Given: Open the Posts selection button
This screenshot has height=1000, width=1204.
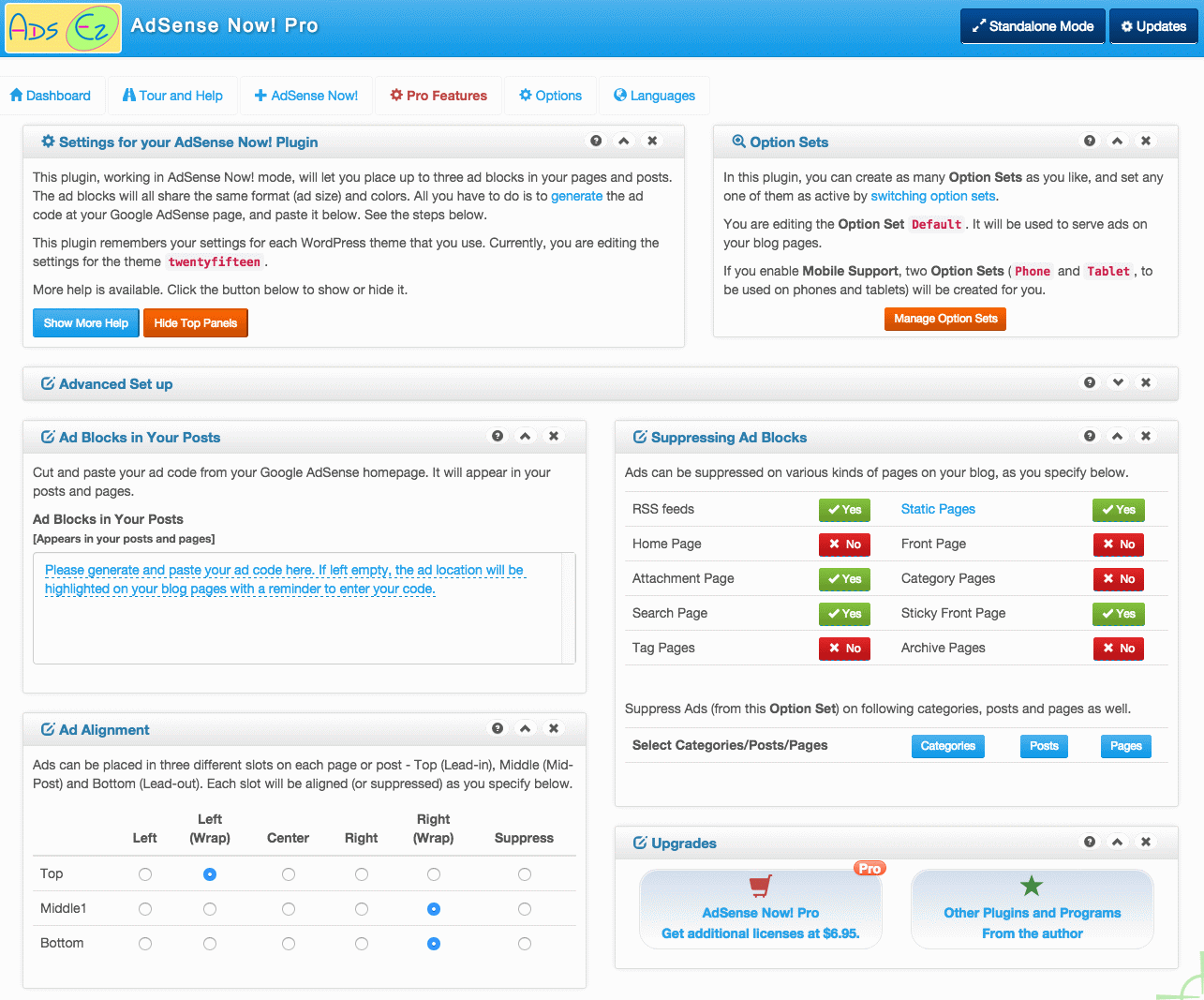Looking at the screenshot, I should point(1044,746).
